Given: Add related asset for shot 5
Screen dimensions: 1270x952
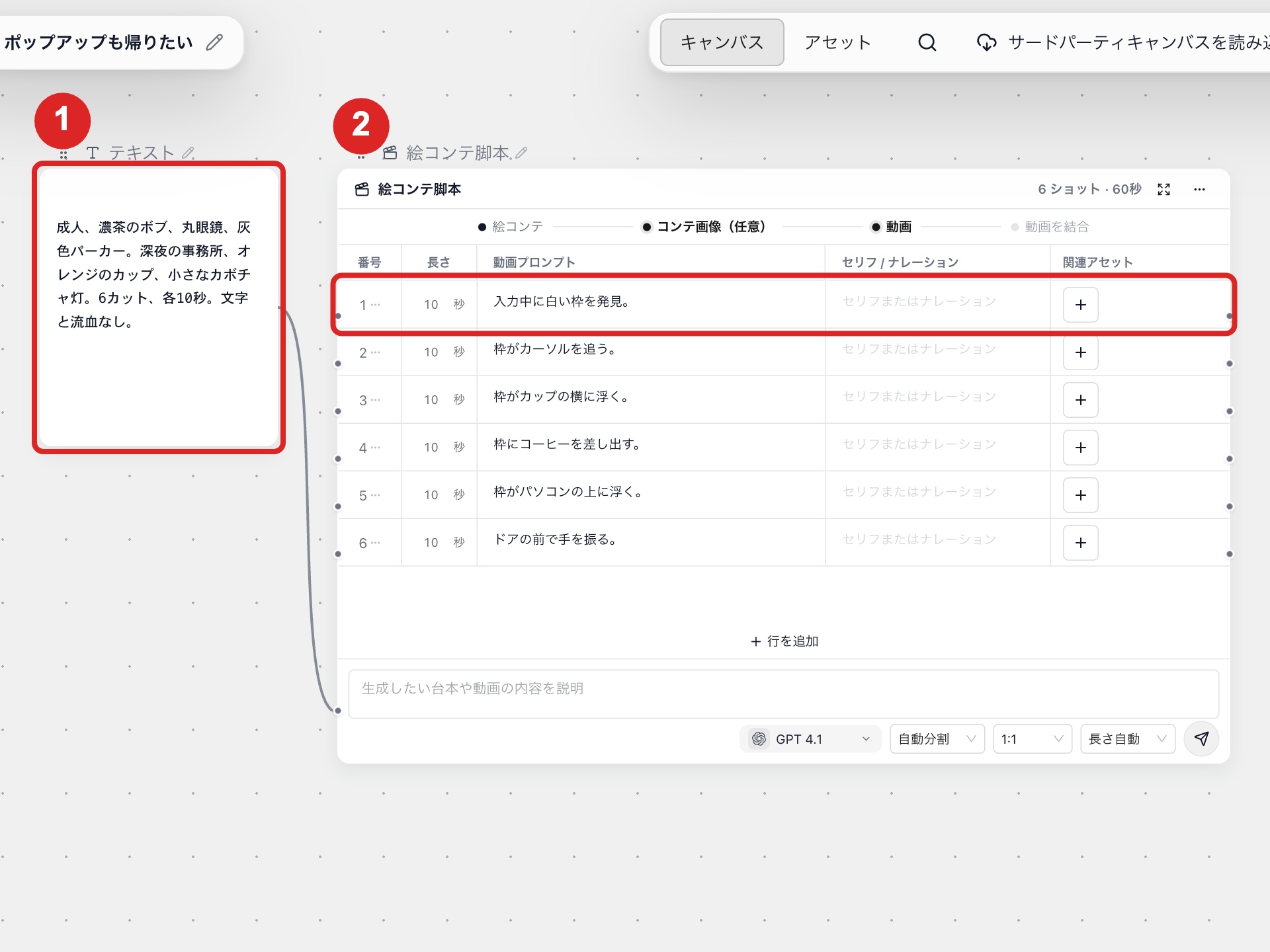Looking at the screenshot, I should click(1080, 495).
